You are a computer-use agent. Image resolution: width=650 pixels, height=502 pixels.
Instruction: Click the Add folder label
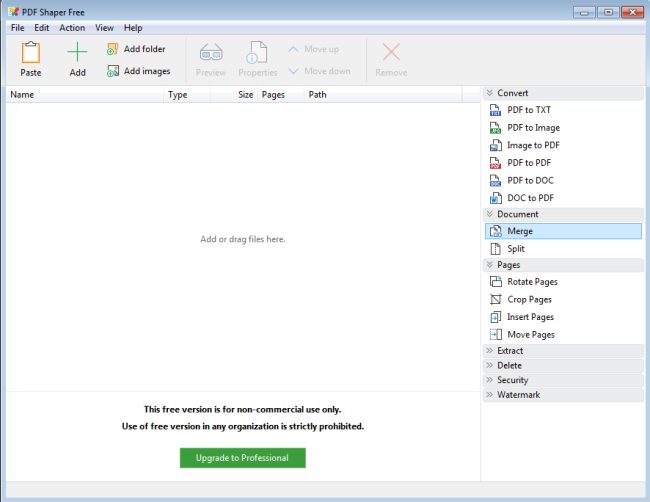[144, 49]
